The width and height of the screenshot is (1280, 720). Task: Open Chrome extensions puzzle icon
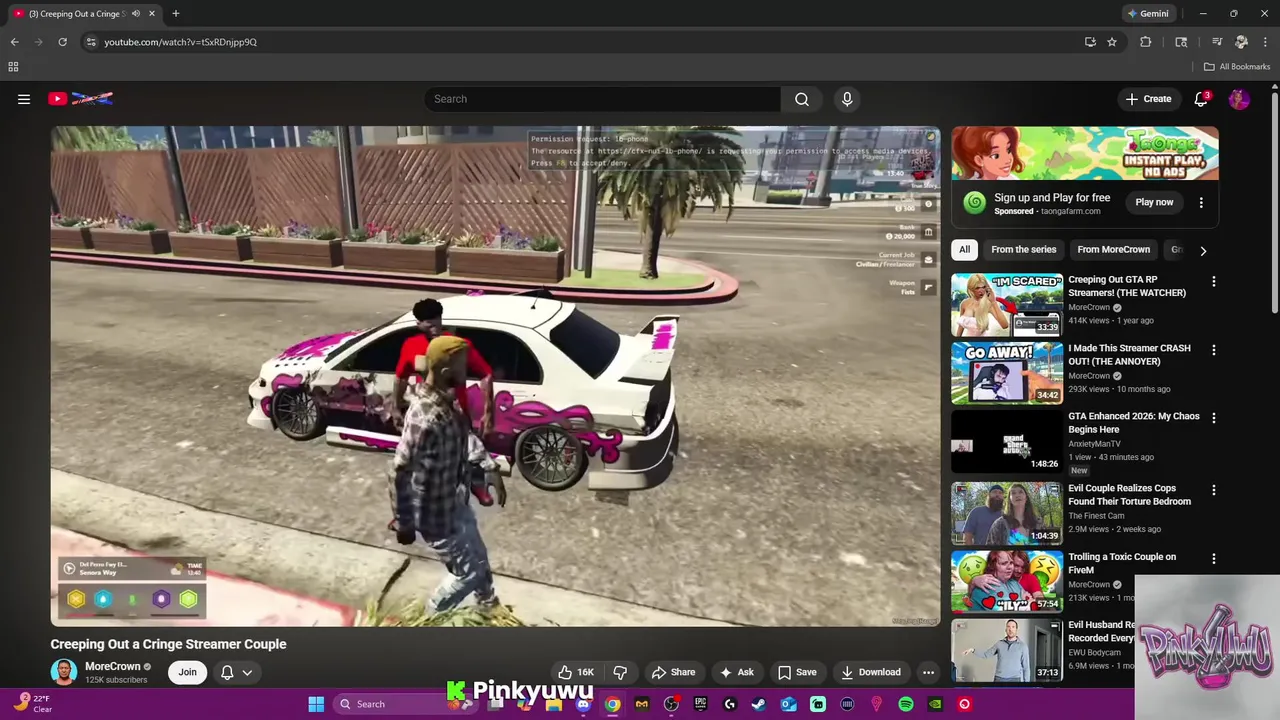1146,42
